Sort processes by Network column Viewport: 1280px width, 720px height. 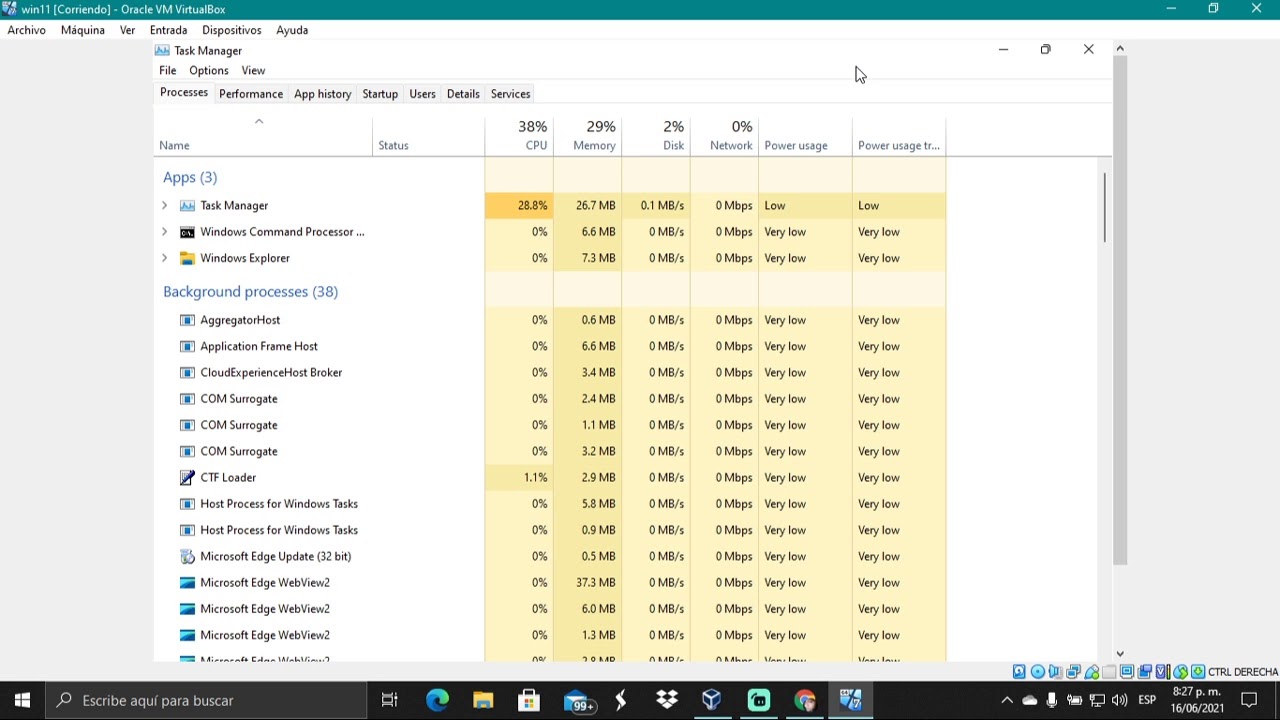coord(724,136)
